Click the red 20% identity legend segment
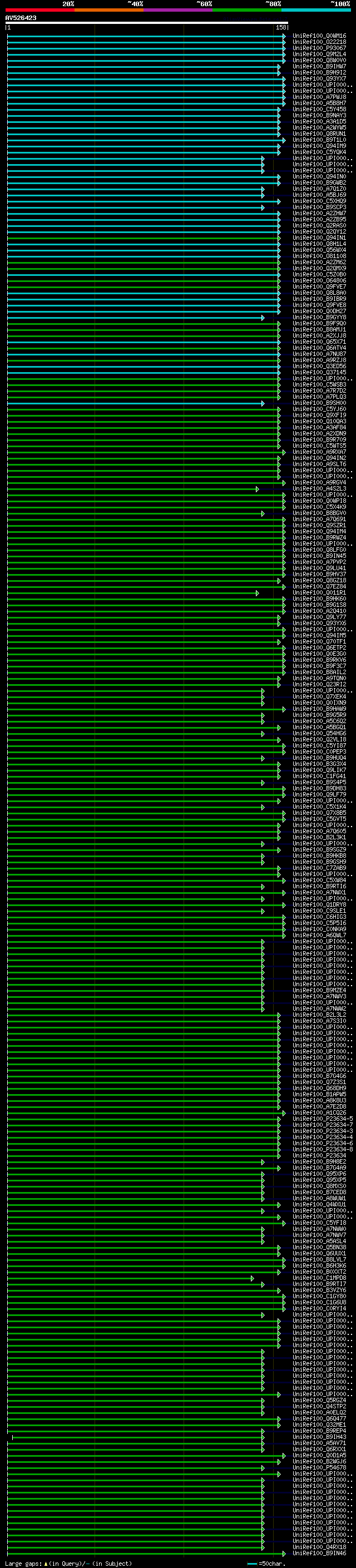This screenshot has height=1568, width=356. click(39, 10)
